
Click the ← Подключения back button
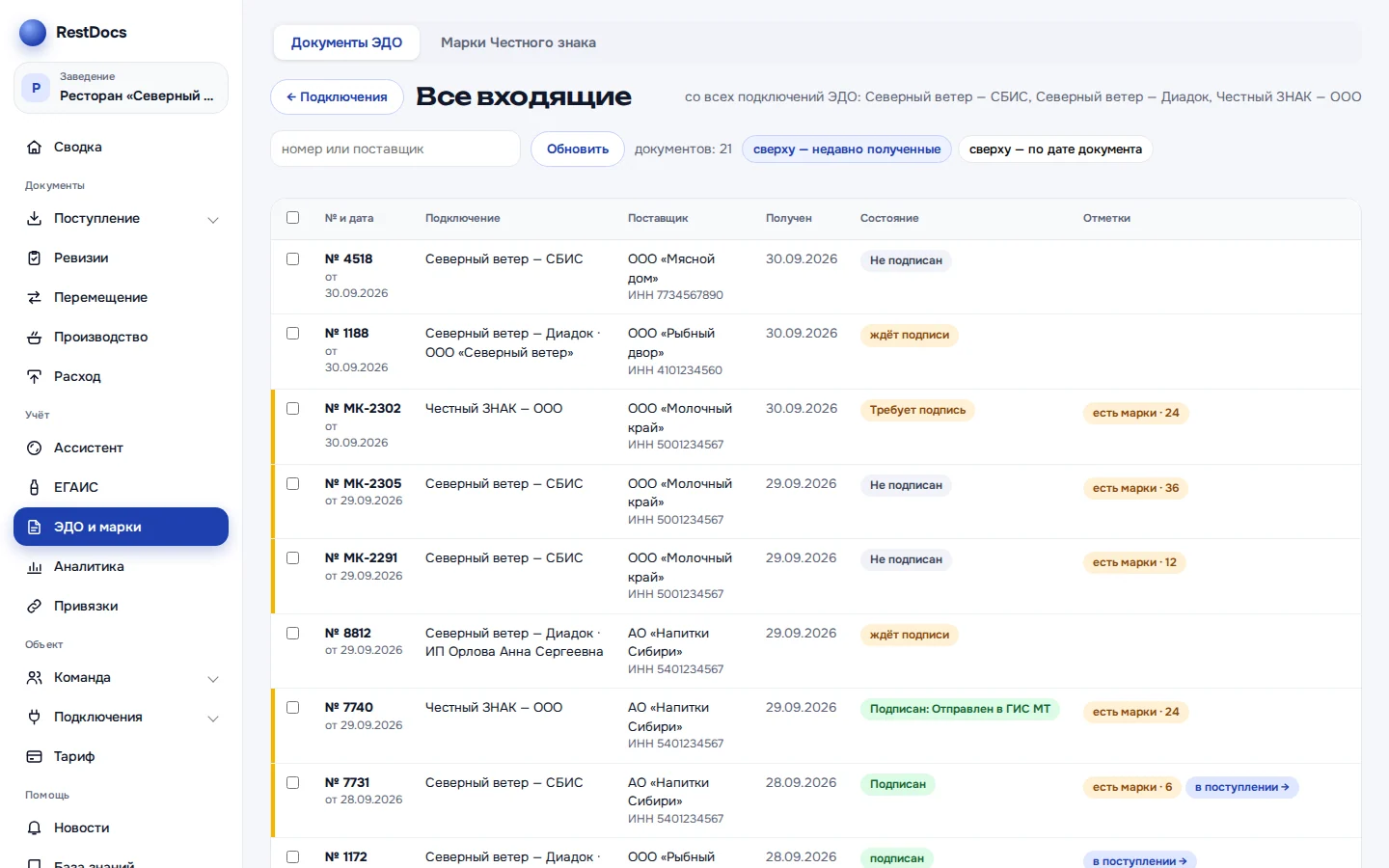coord(337,97)
